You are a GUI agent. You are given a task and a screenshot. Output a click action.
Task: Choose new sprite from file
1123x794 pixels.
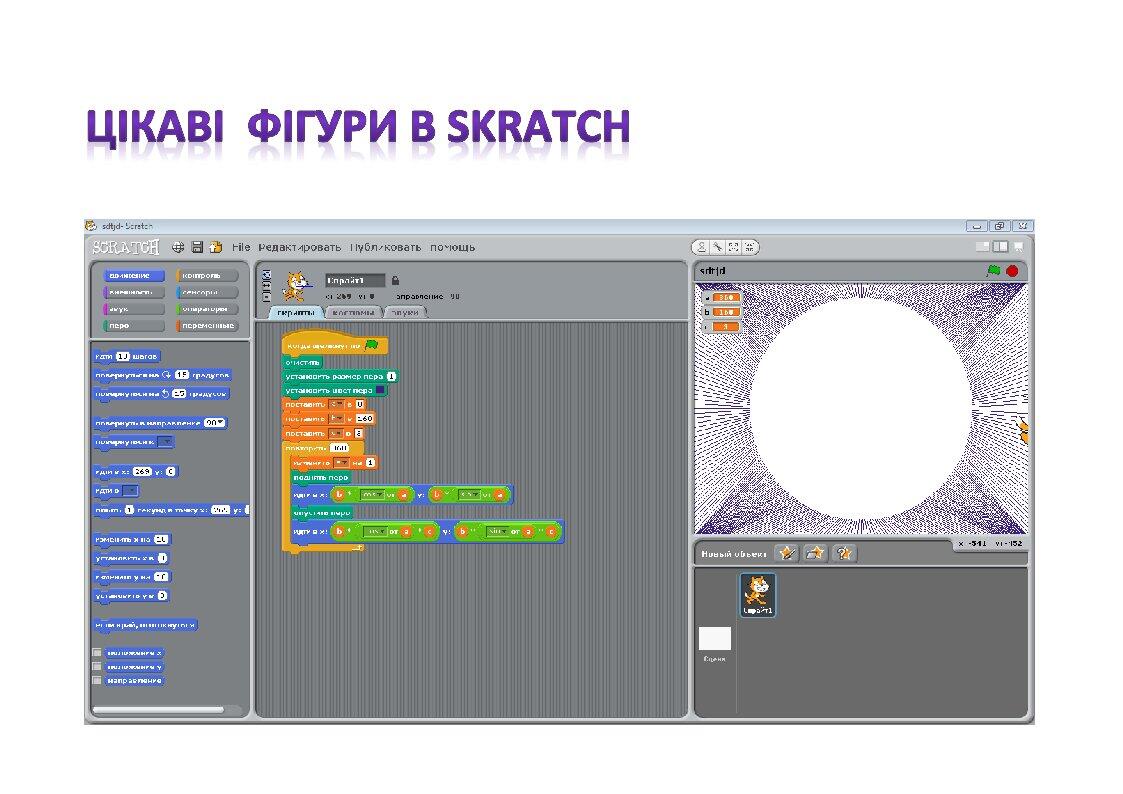(816, 553)
